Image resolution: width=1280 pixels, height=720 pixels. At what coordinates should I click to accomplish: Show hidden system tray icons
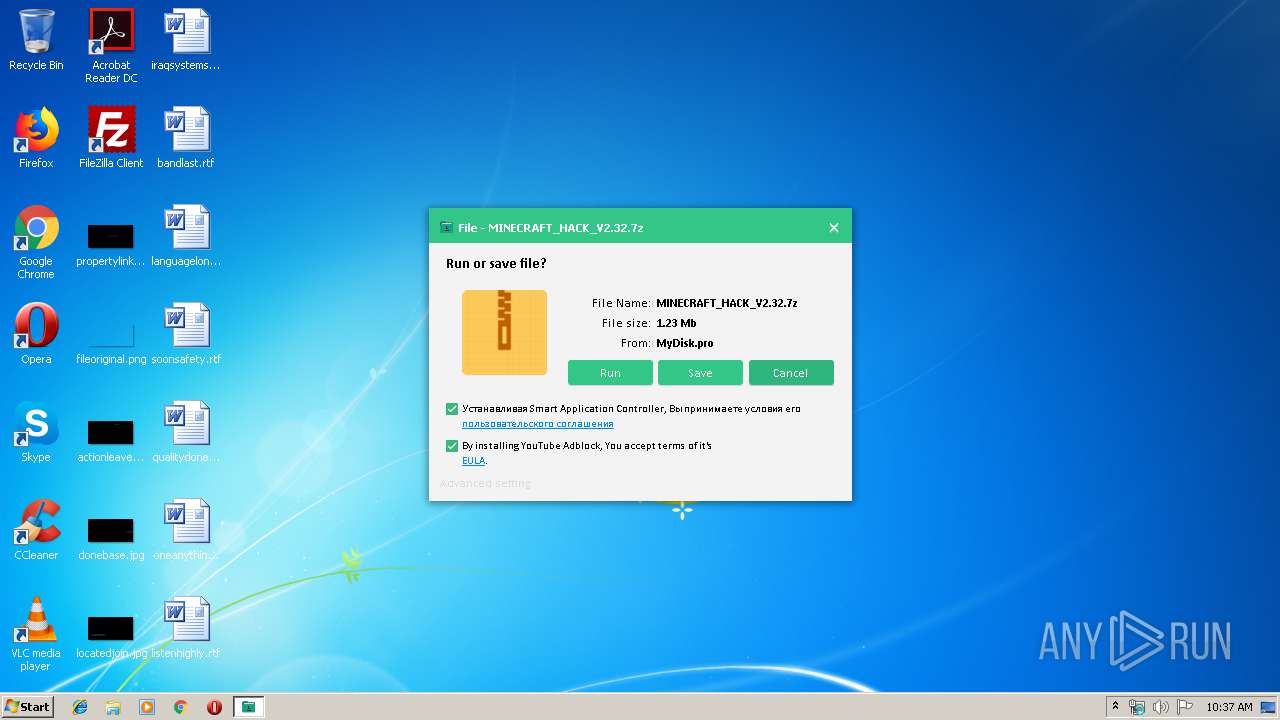pyautogui.click(x=1115, y=707)
